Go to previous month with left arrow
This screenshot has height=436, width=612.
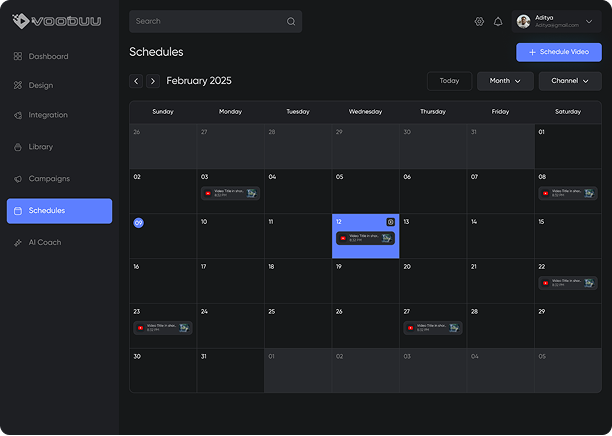[x=136, y=81]
